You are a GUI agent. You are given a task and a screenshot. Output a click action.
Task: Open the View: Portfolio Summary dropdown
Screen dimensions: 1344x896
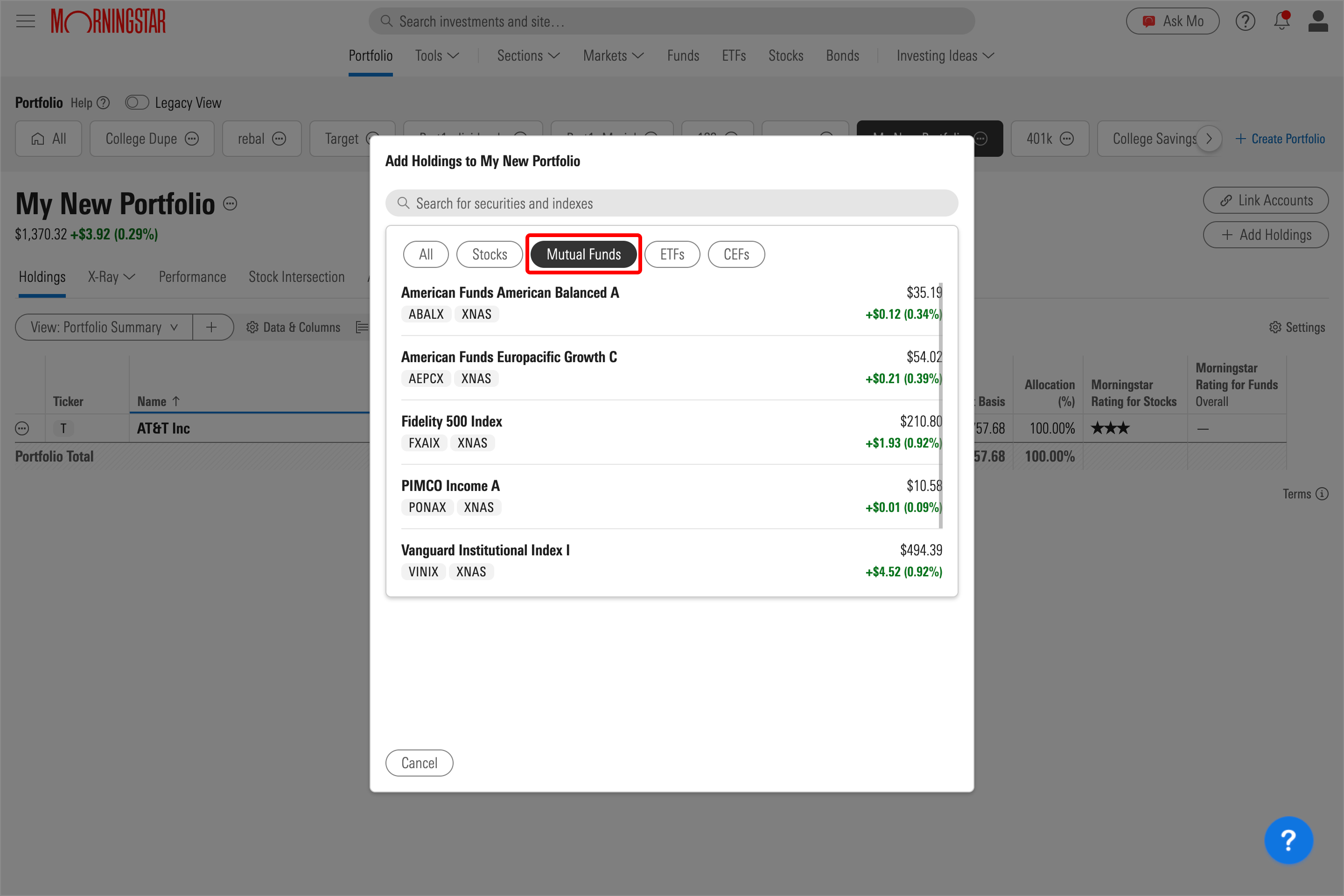point(104,327)
